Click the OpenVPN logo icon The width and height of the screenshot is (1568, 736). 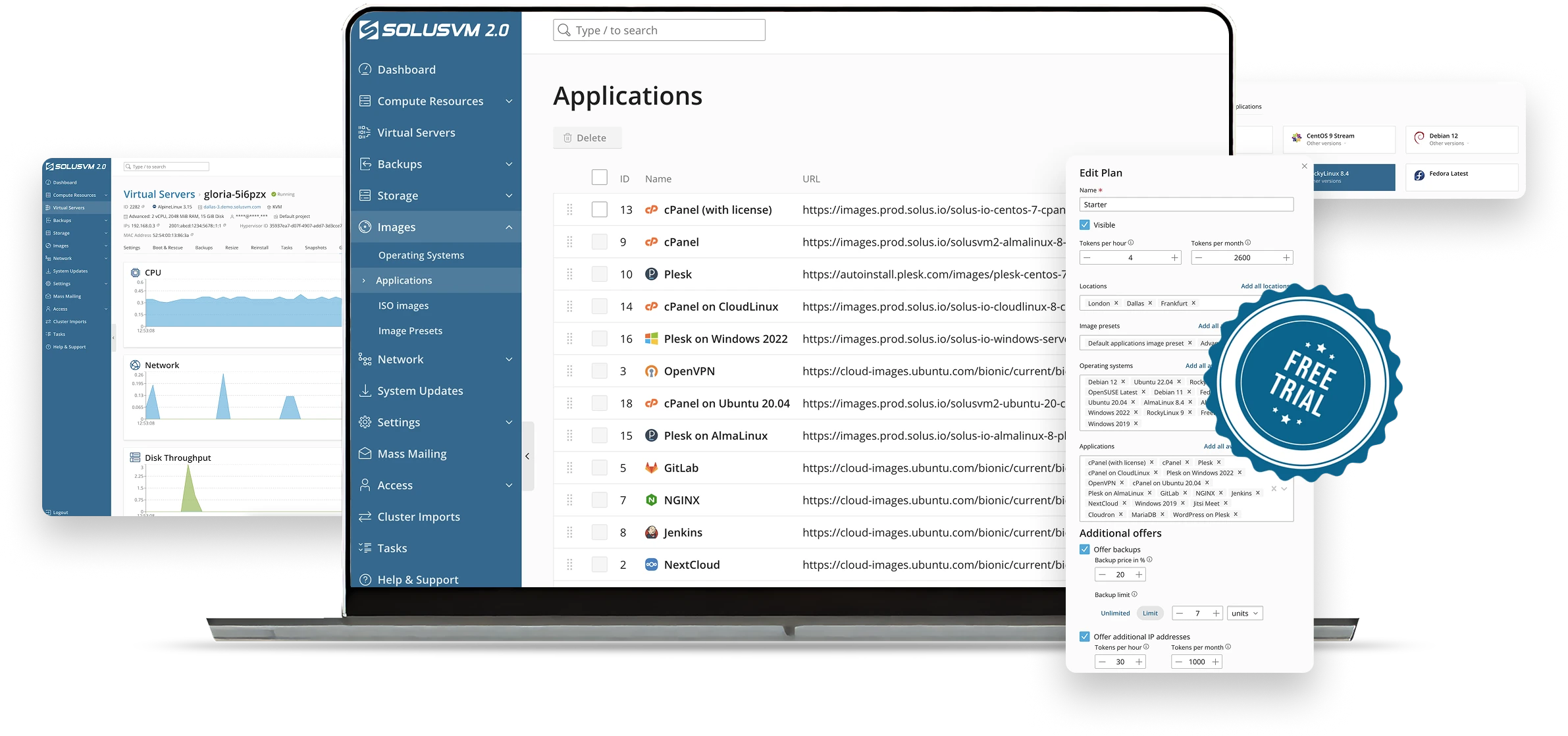tap(651, 371)
